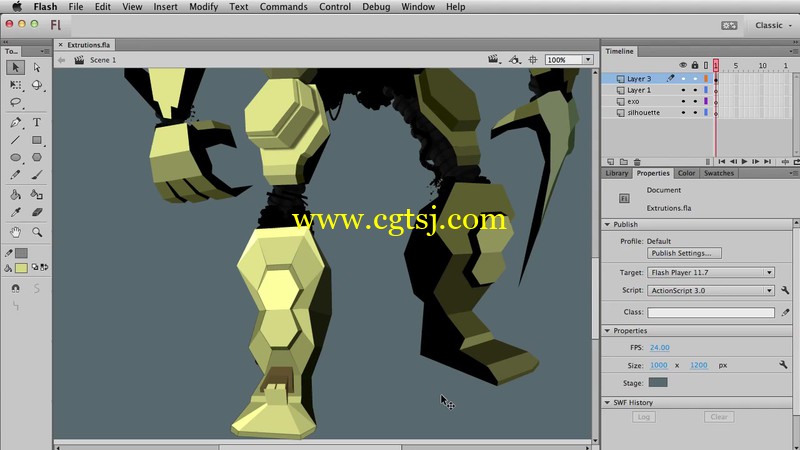This screenshot has height=450, width=800.
Task: Click New Layer icon in Timeline
Action: pyautogui.click(x=610, y=162)
